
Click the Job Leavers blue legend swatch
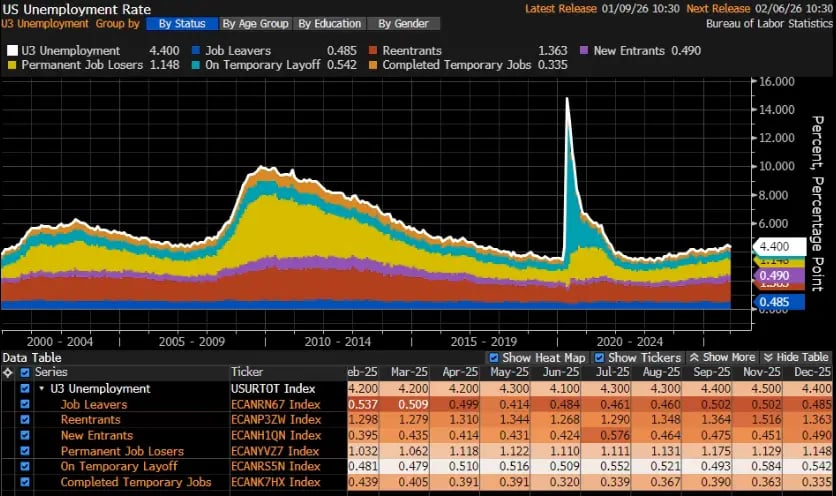click(x=196, y=49)
